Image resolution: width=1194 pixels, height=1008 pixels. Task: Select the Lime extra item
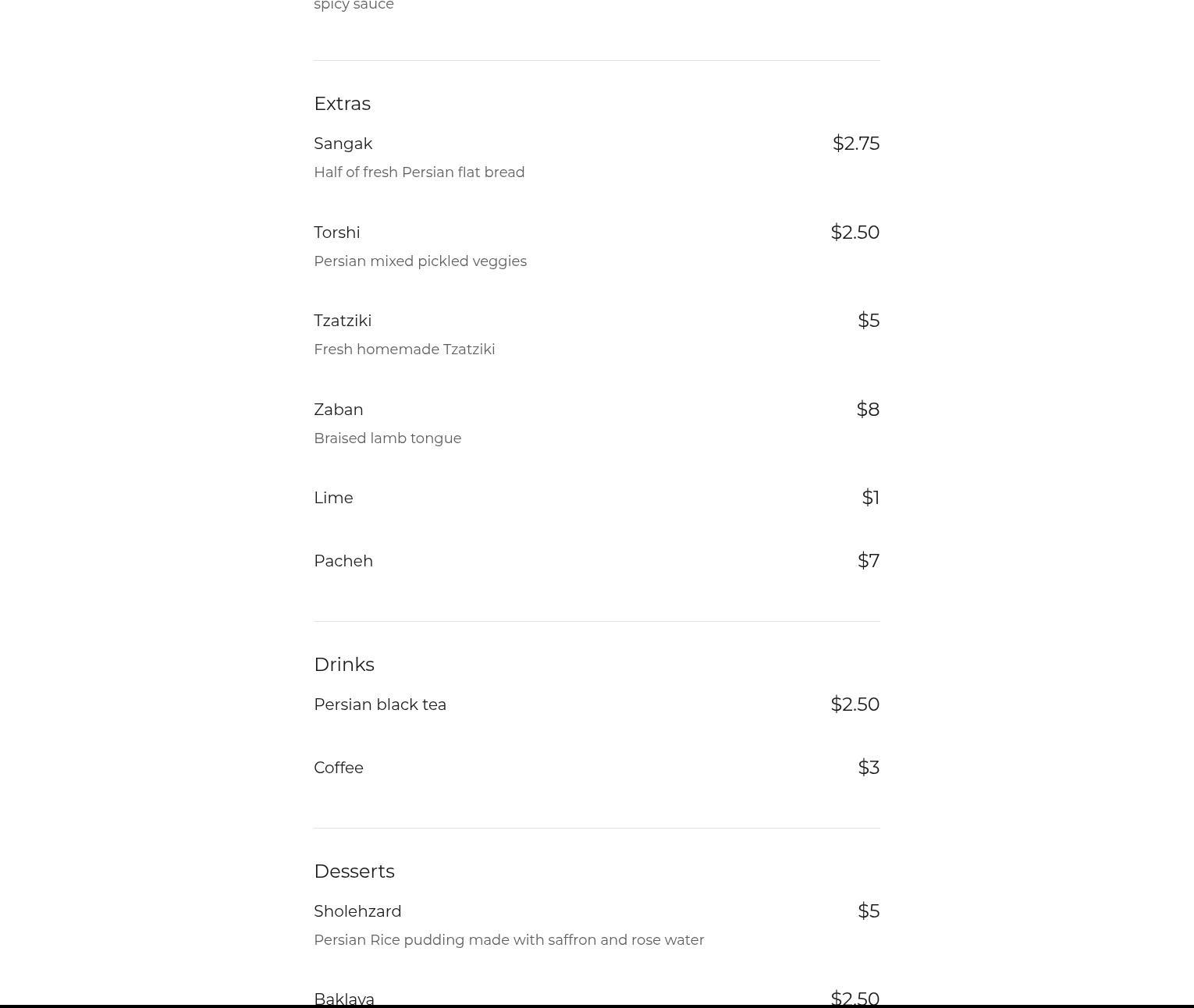point(333,498)
